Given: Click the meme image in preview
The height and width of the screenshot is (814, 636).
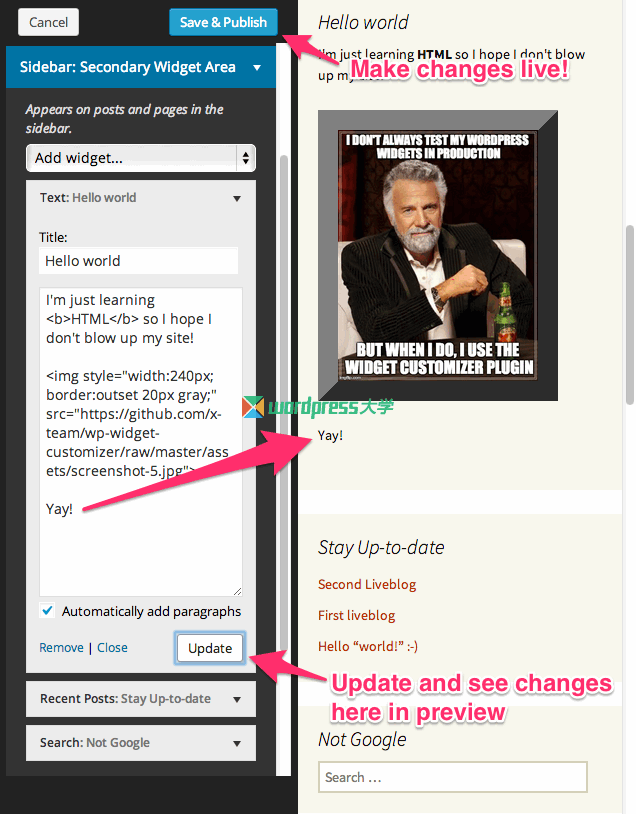Looking at the screenshot, I should pos(438,255).
